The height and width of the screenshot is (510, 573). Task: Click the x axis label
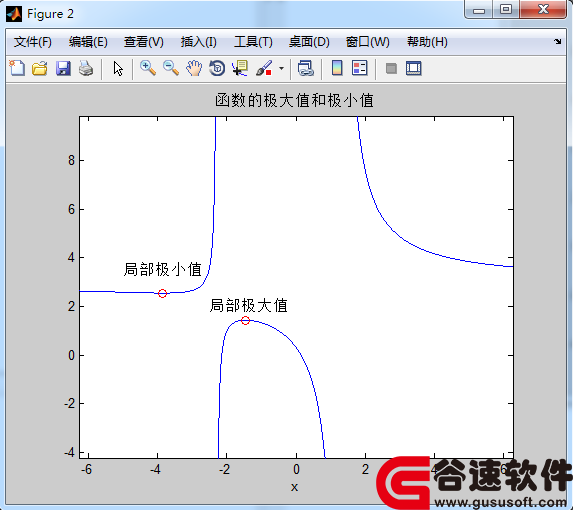[x=294, y=487]
